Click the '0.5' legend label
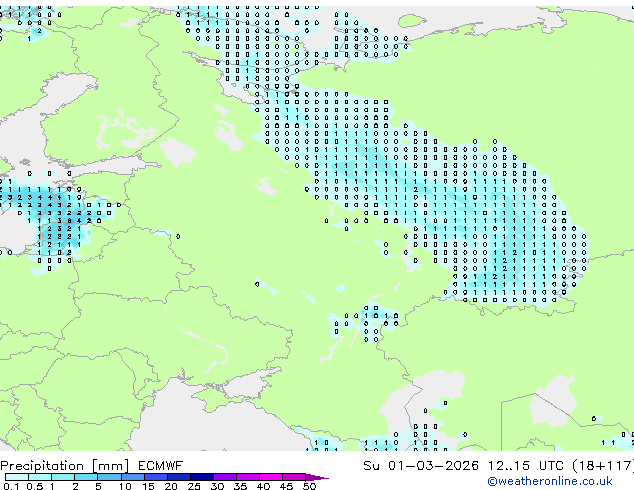The height and width of the screenshot is (490, 634). pos(35,486)
